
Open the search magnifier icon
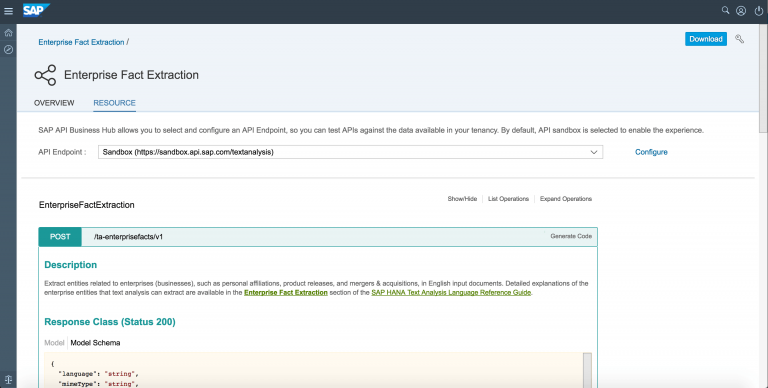click(725, 10)
